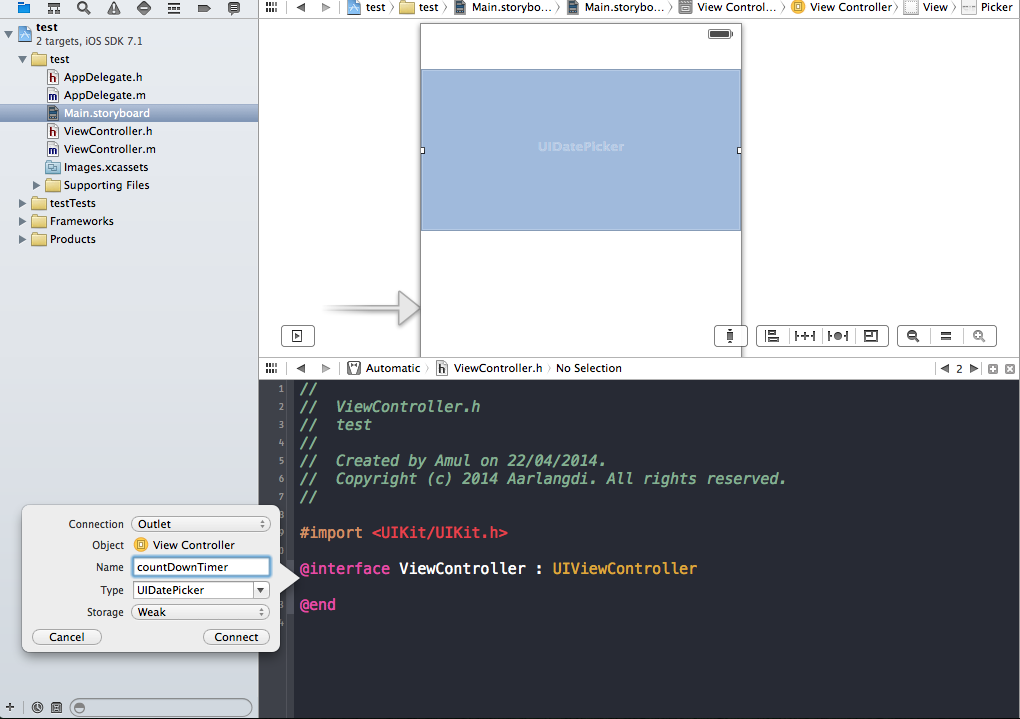Cancel the outlet connection dialog
The image size is (1020, 719).
(x=66, y=636)
